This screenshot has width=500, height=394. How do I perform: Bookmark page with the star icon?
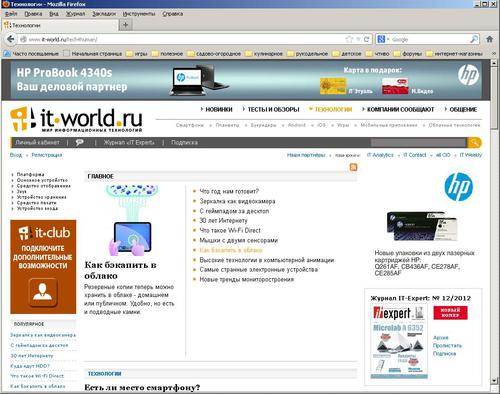pyautogui.click(x=349, y=39)
